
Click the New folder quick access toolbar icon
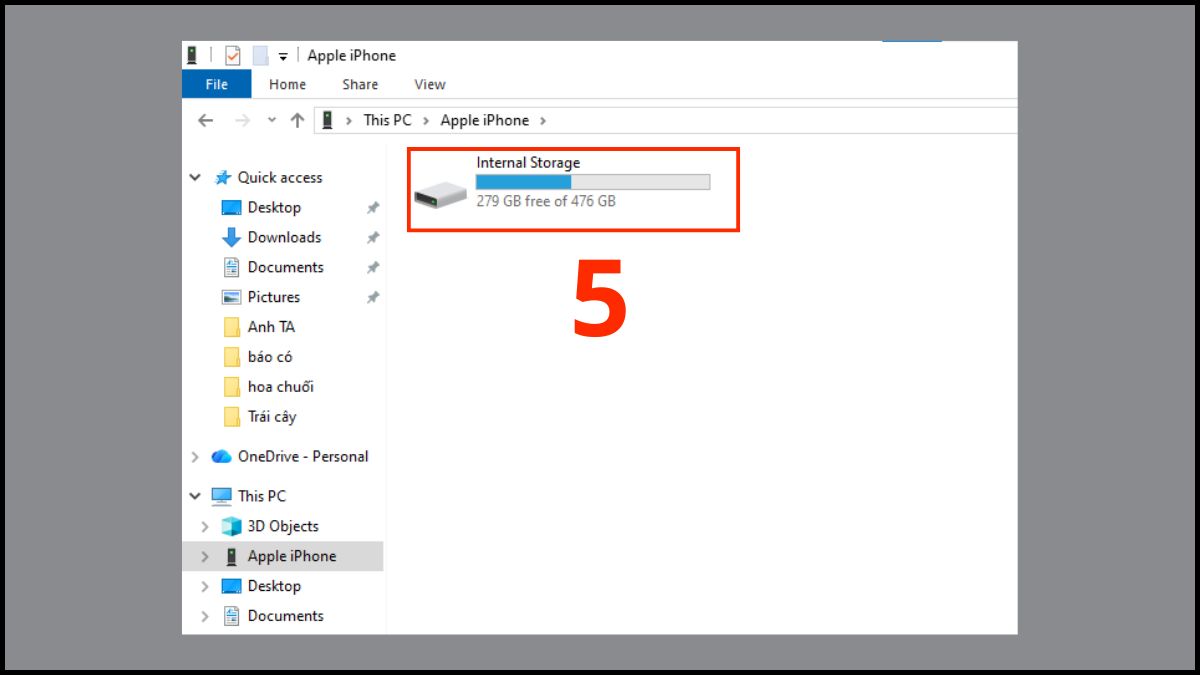click(260, 56)
